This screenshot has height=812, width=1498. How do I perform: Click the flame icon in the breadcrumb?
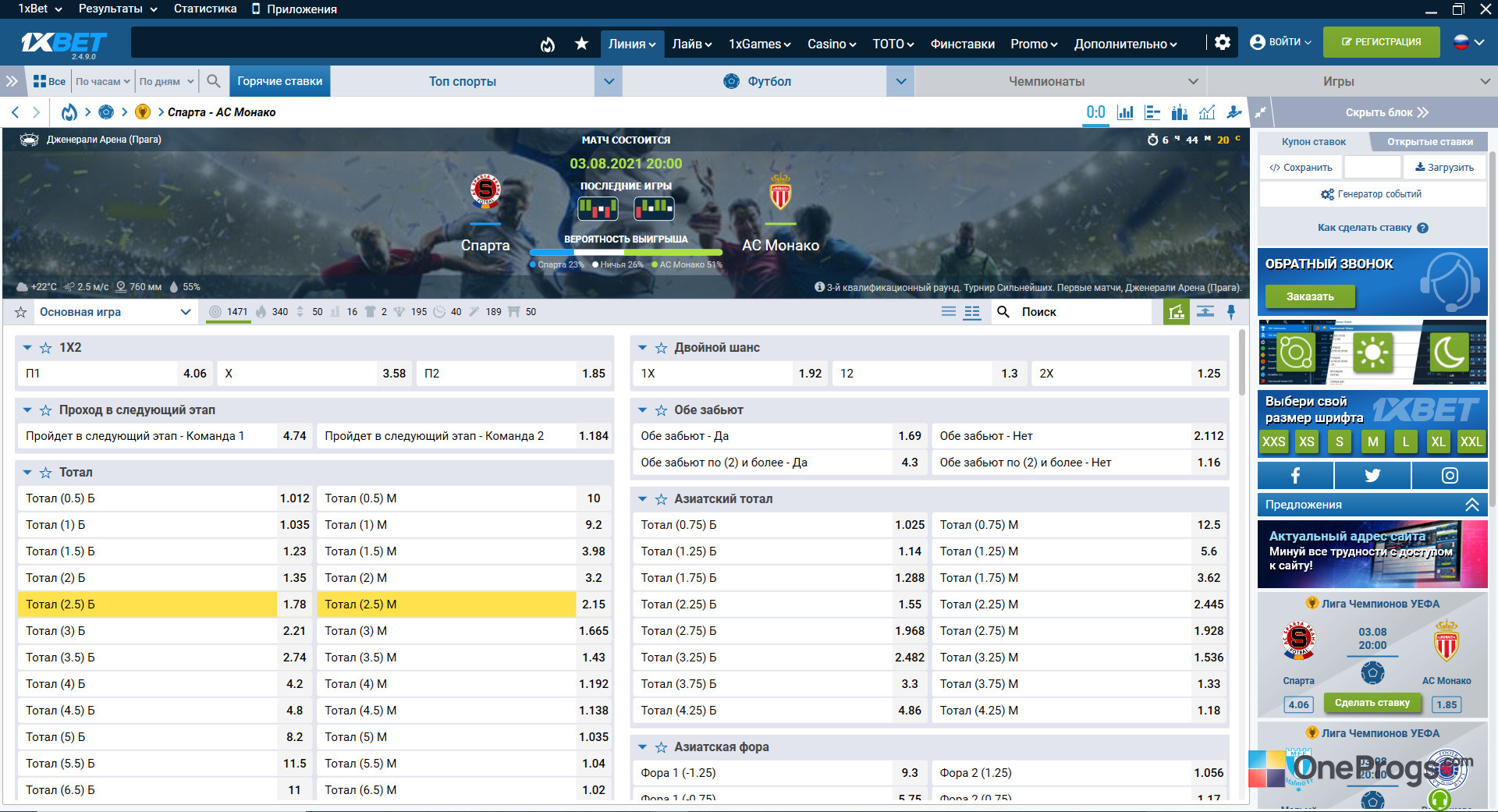[69, 112]
